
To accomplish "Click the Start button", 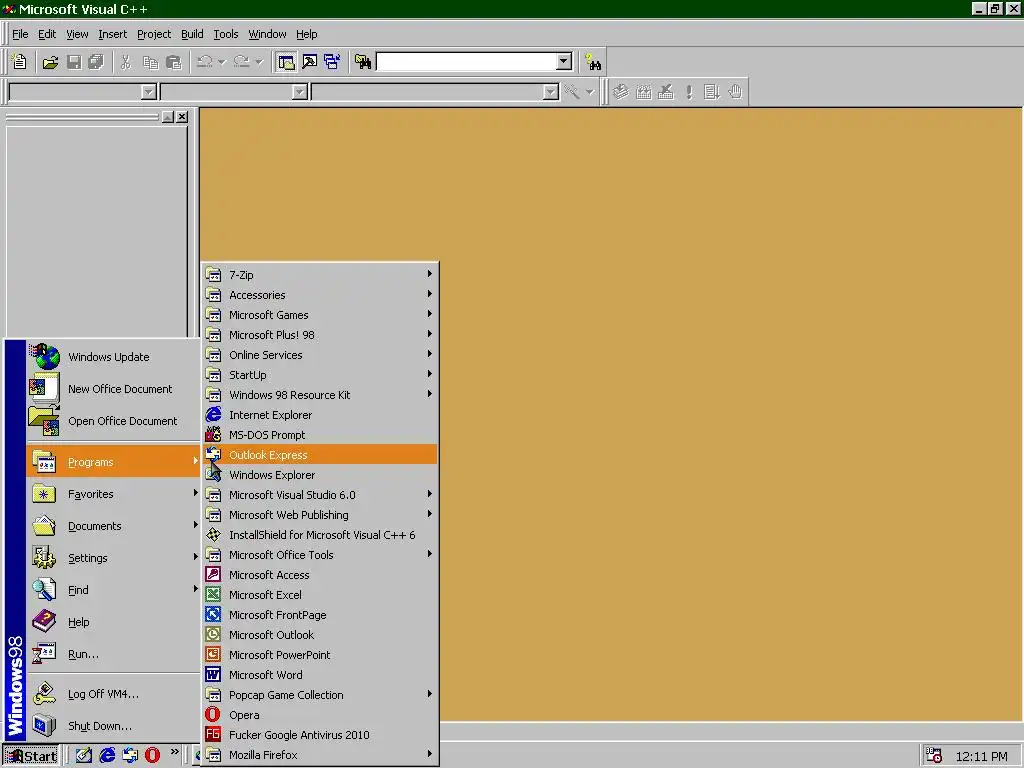I will click(x=31, y=756).
